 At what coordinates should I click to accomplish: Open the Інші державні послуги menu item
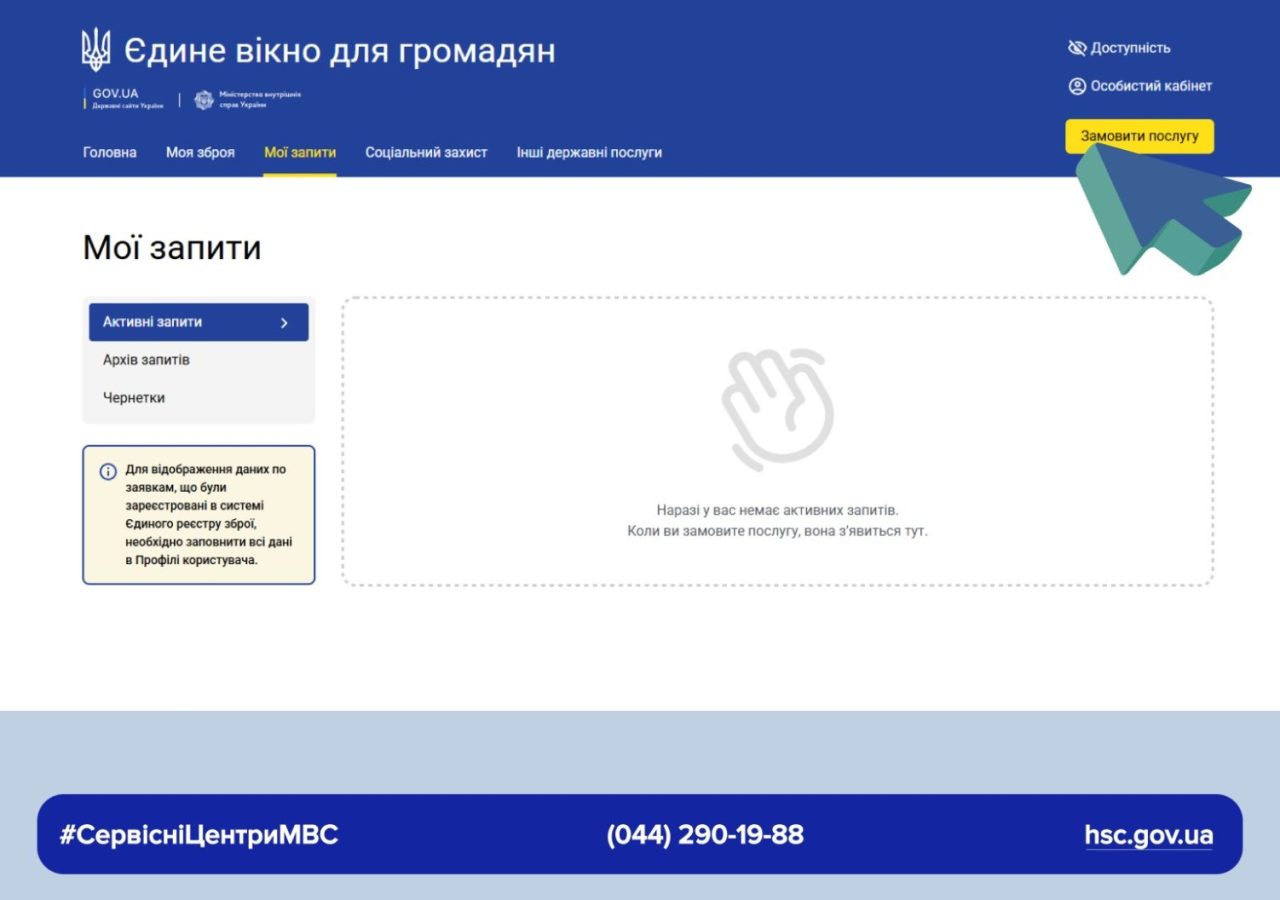point(589,153)
